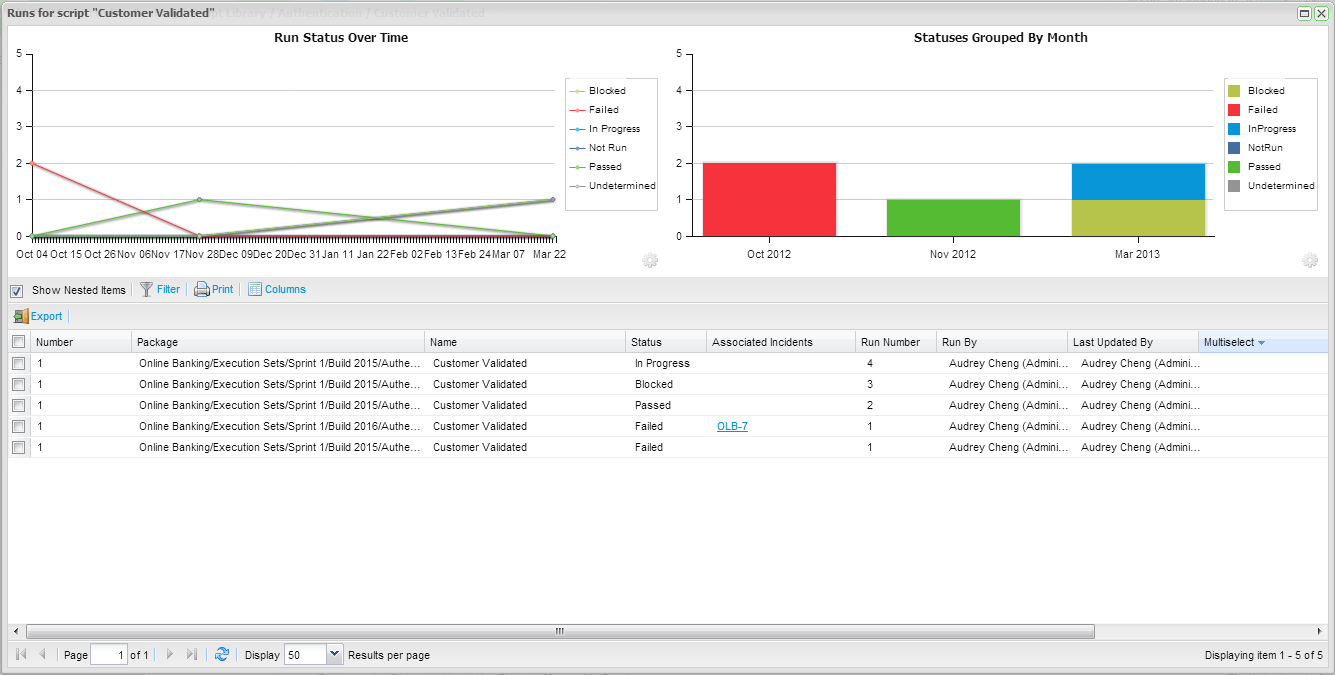Check the select-all header checkbox
This screenshot has width=1335, height=675.
(18, 342)
